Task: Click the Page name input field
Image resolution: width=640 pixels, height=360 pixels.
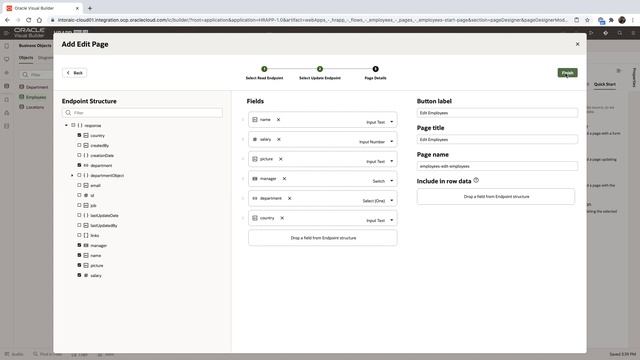Action: [497, 166]
